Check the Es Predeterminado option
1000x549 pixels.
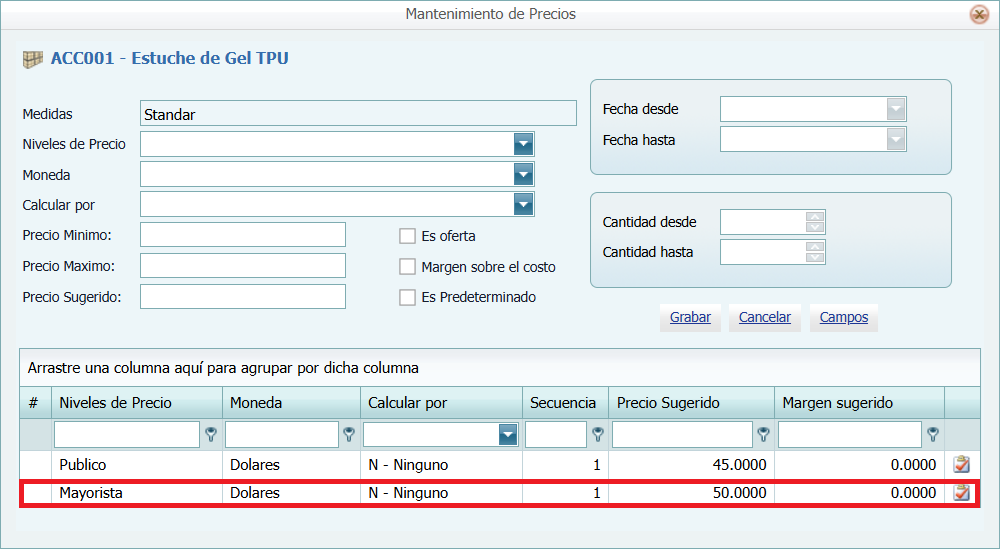point(407,297)
